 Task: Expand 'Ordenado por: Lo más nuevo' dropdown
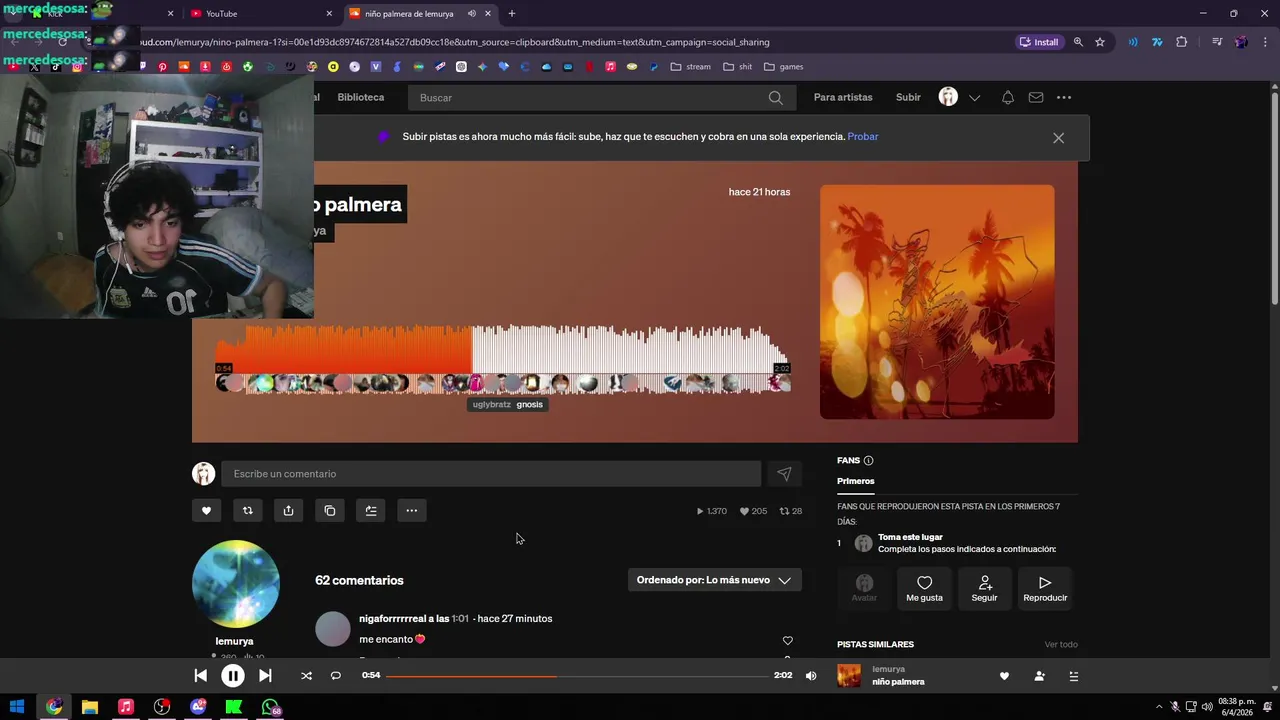[x=714, y=580]
